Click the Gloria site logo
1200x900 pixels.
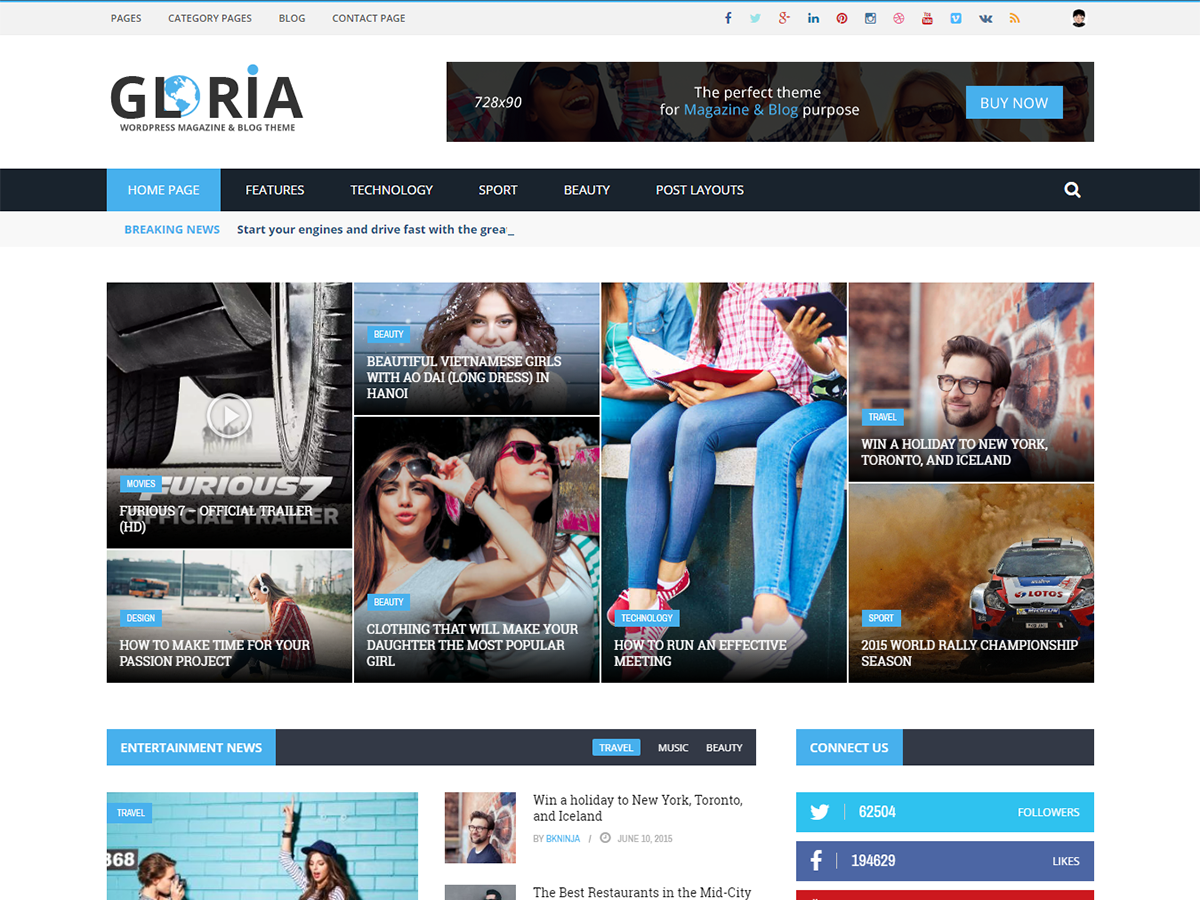pyautogui.click(x=206, y=99)
